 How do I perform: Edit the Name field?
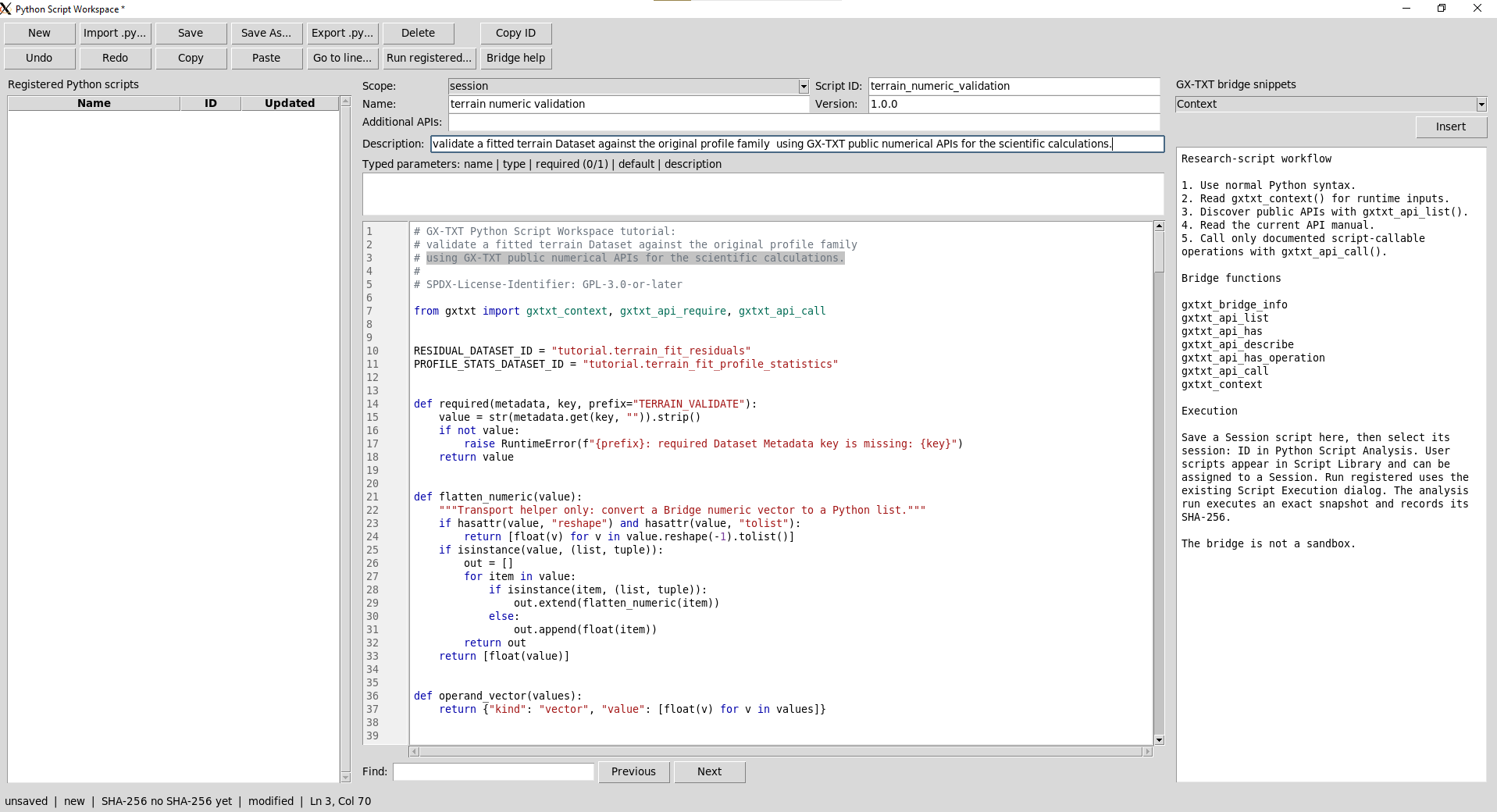click(629, 104)
